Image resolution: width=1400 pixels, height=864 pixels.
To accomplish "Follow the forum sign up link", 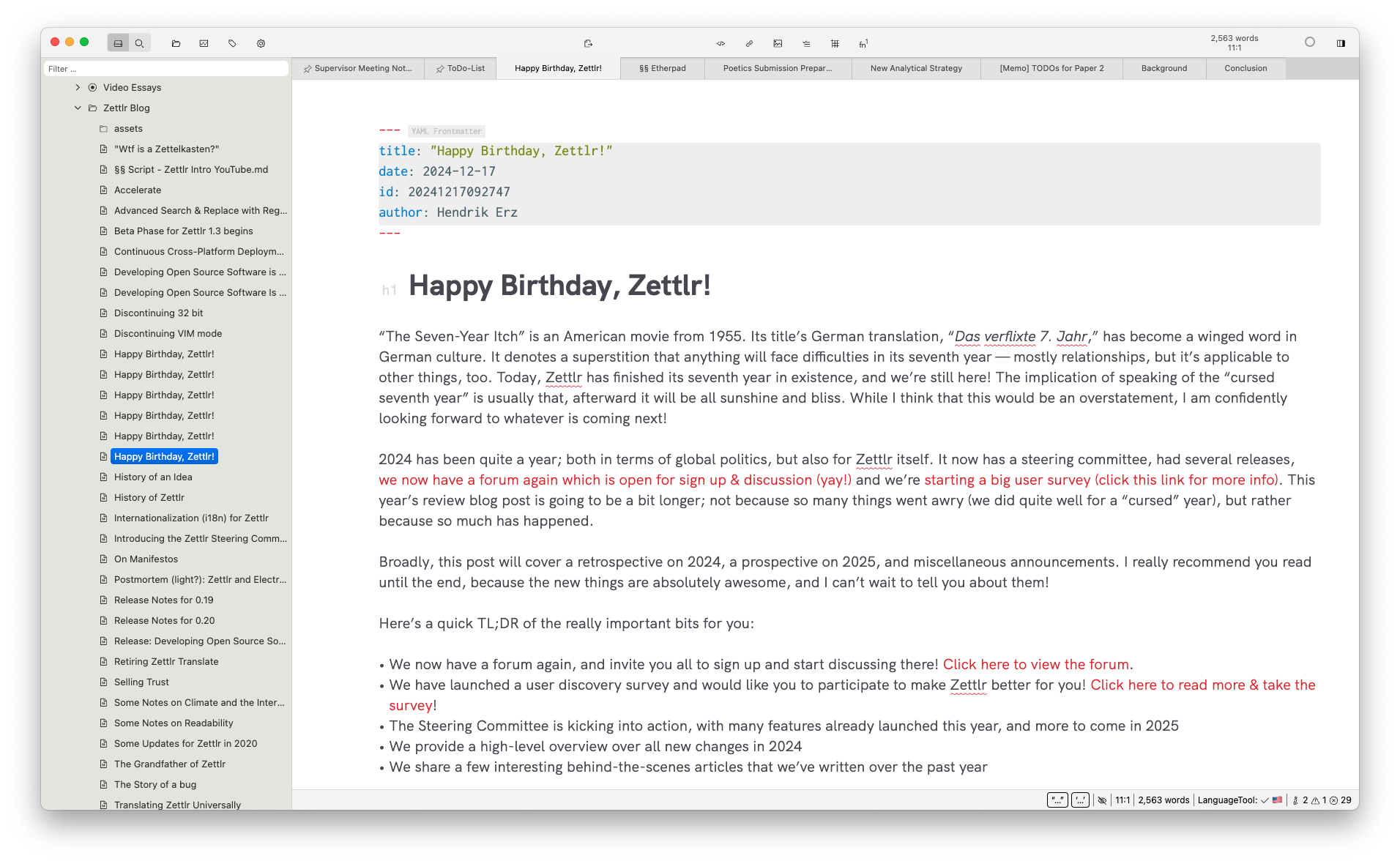I will 615,480.
